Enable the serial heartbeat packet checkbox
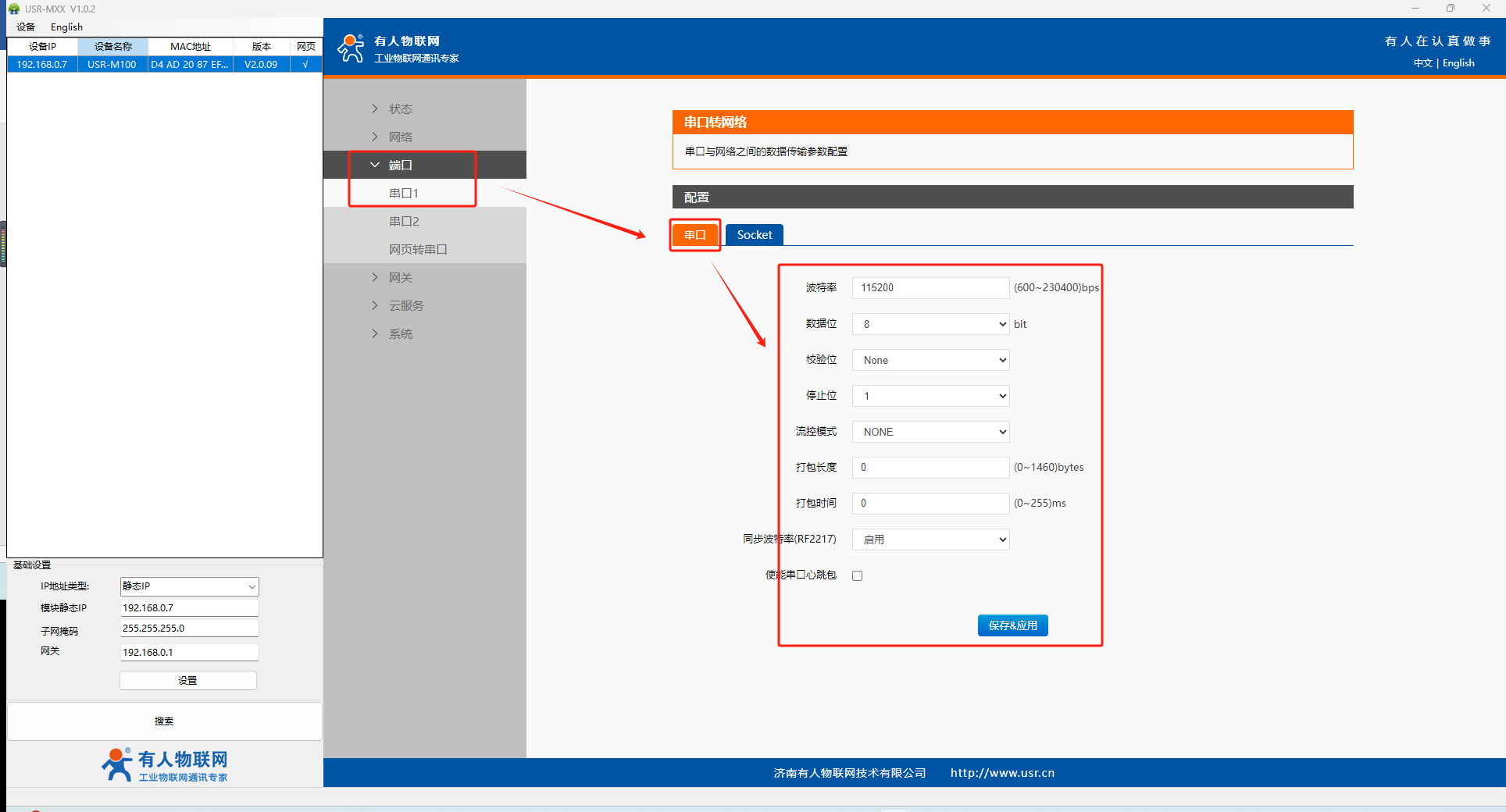1506x812 pixels. [x=857, y=575]
